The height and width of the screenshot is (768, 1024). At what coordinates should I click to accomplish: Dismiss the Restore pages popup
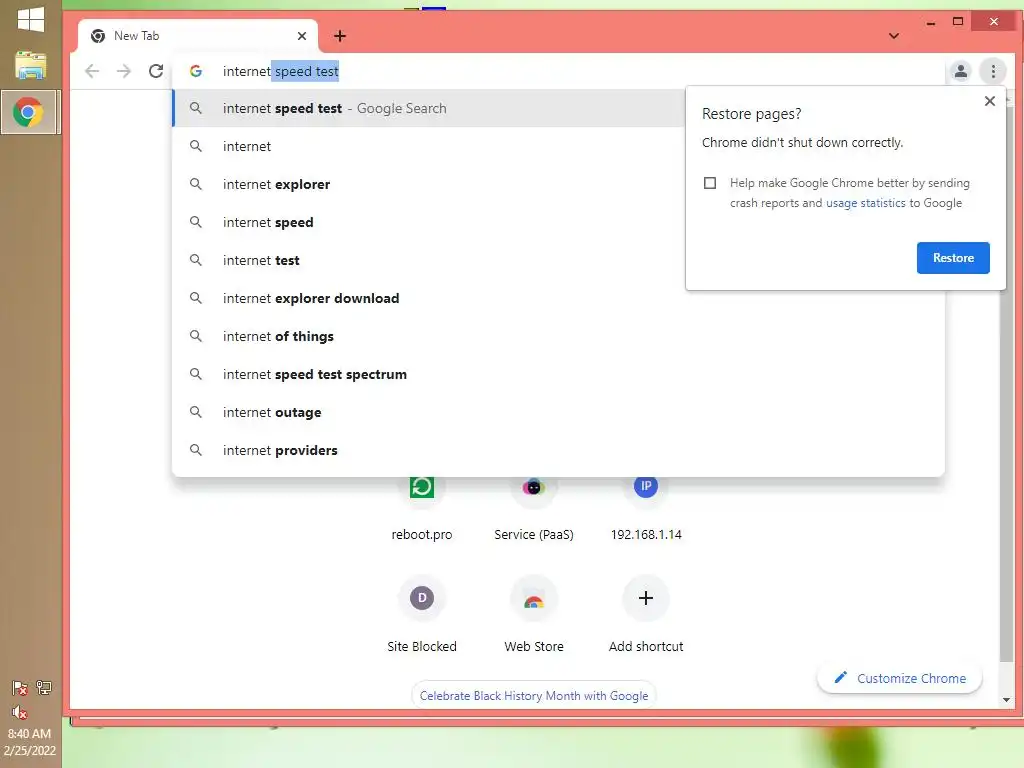point(989,101)
